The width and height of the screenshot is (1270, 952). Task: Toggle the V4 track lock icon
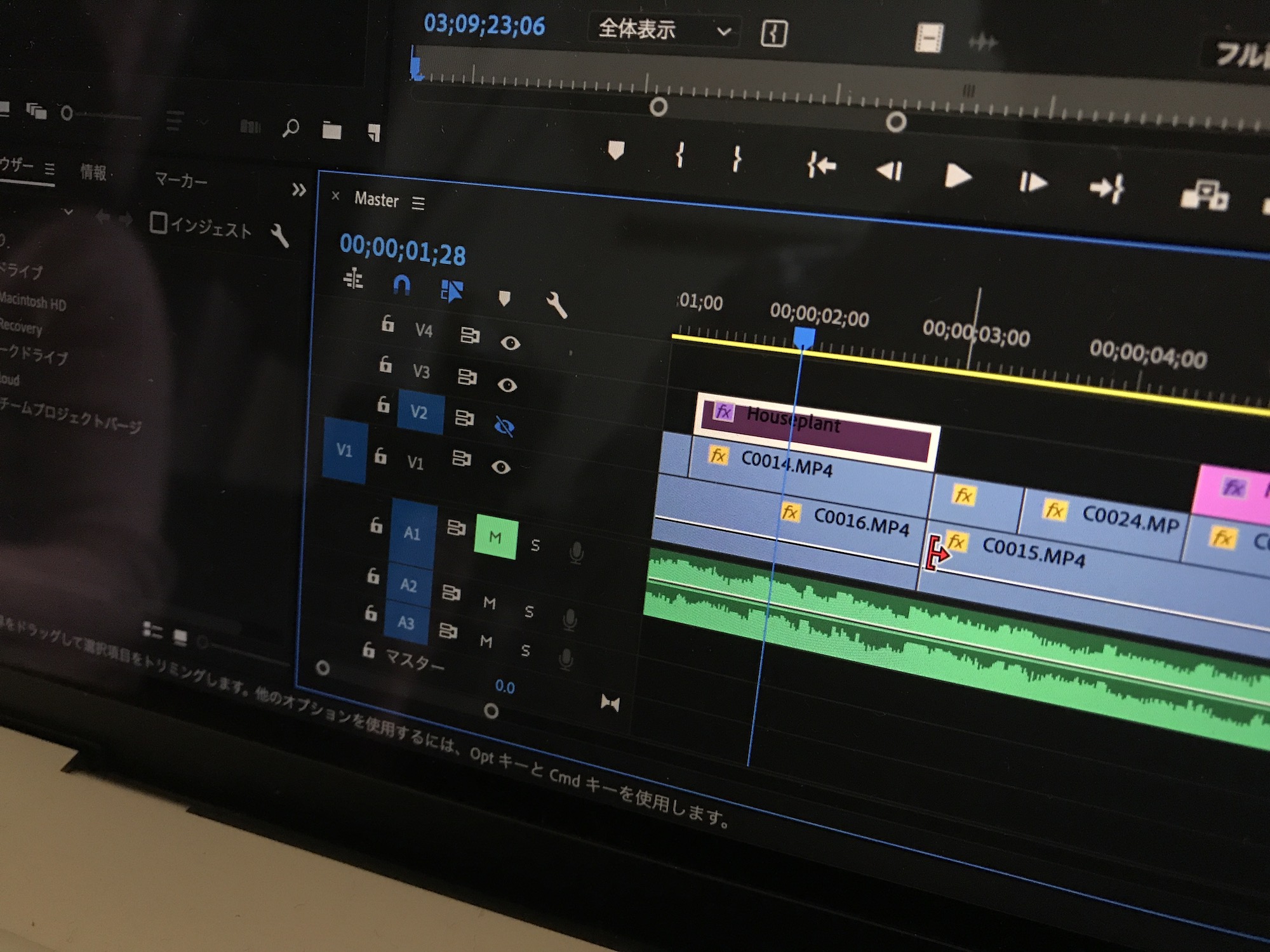pyautogui.click(x=387, y=324)
